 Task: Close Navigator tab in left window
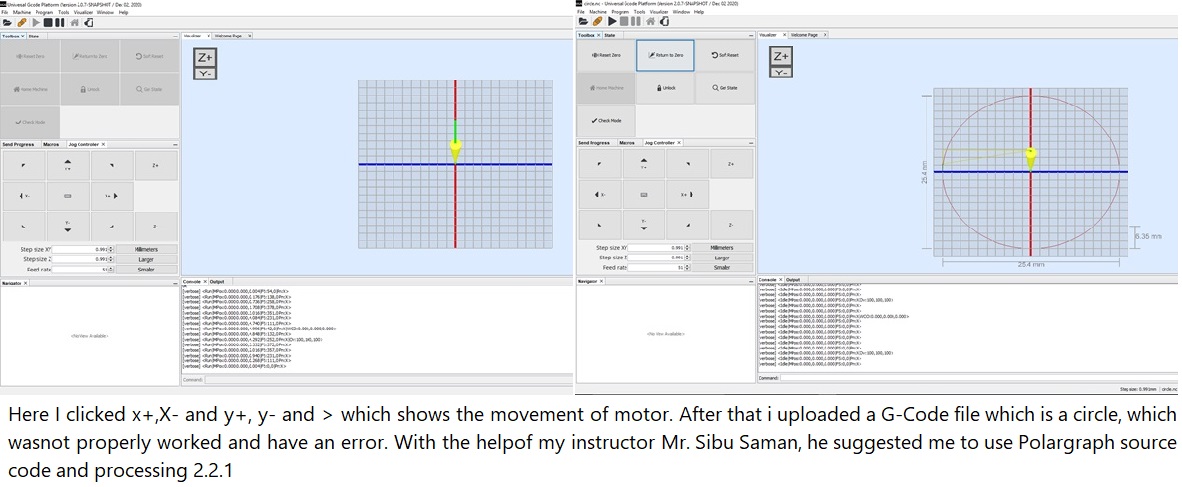point(26,283)
